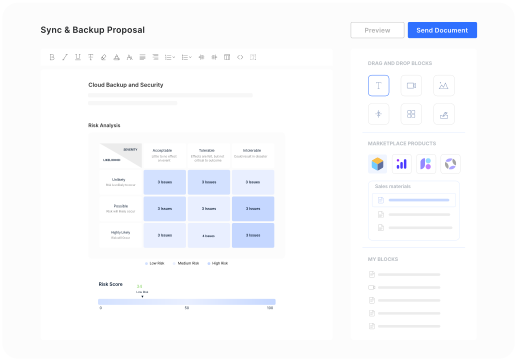Select the Video block
The image size is (517, 362).
[x=411, y=86]
